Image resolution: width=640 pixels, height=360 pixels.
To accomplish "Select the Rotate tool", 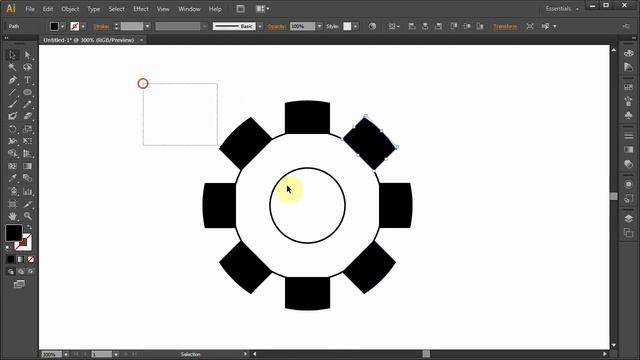I will coord(12,129).
